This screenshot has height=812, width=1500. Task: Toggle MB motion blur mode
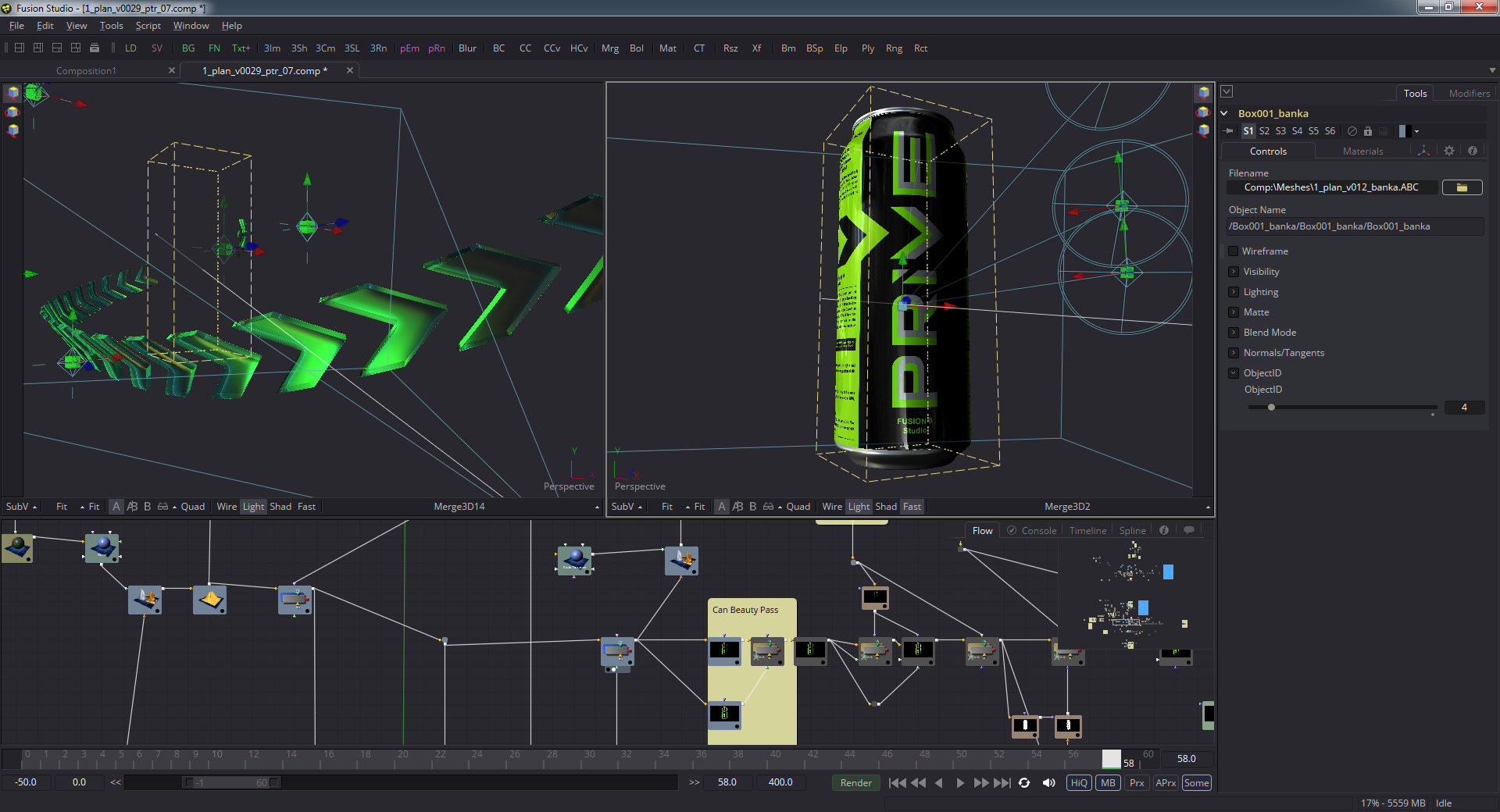tap(1108, 782)
